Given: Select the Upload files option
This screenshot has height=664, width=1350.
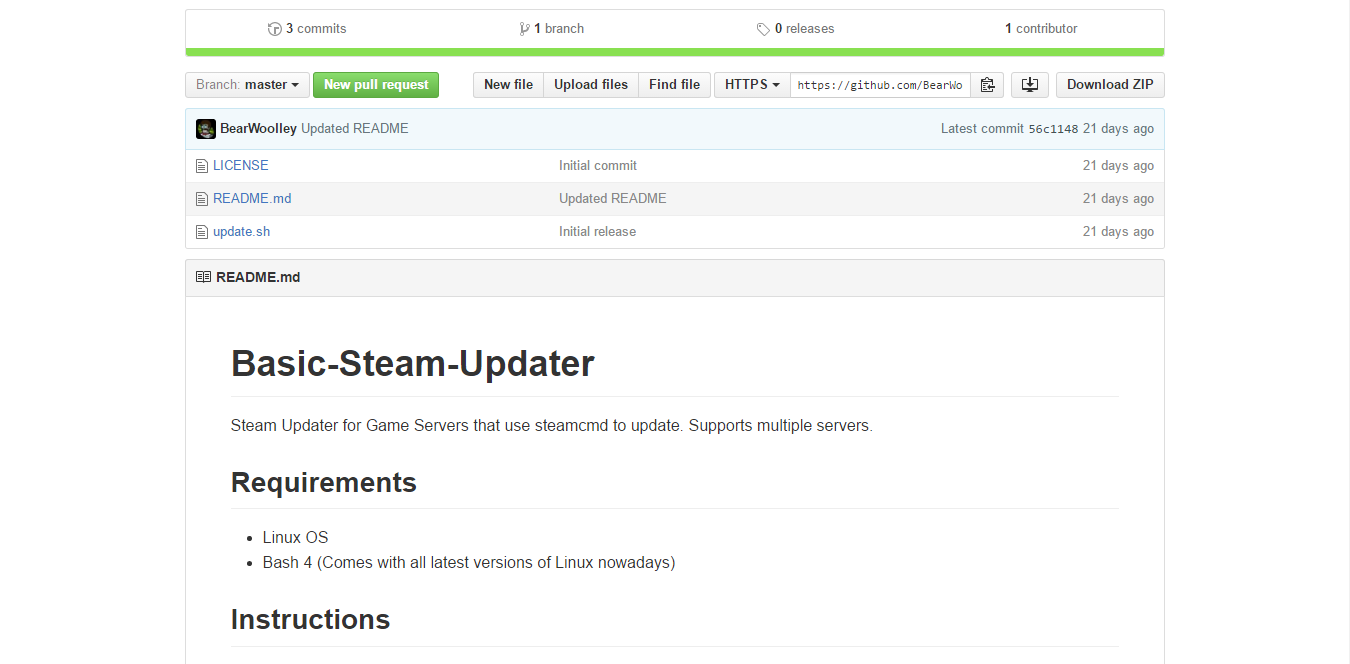Looking at the screenshot, I should pos(590,85).
